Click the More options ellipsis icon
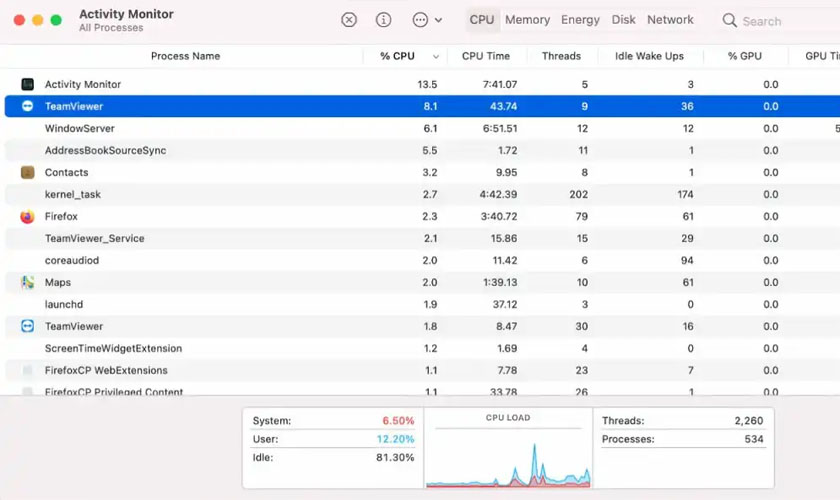The width and height of the screenshot is (840, 500). coord(421,20)
